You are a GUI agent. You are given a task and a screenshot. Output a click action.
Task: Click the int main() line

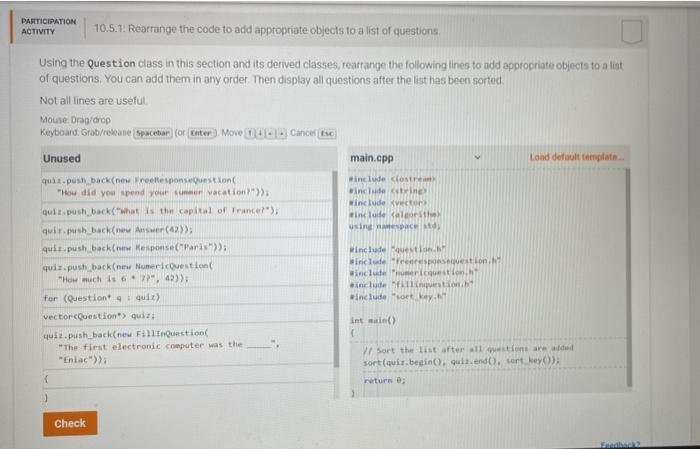tap(373, 320)
